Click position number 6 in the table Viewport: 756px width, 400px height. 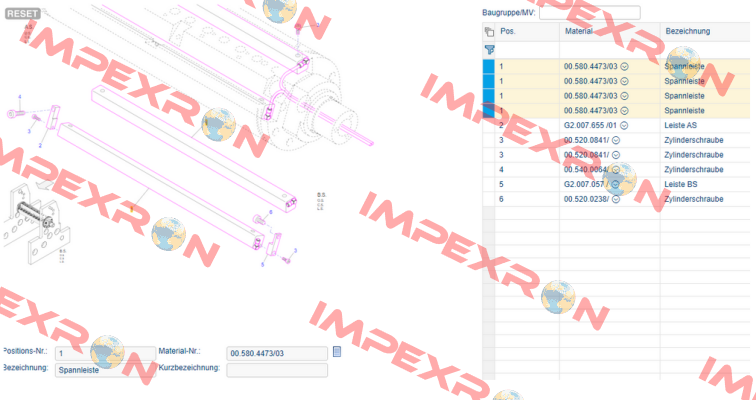pyautogui.click(x=501, y=200)
